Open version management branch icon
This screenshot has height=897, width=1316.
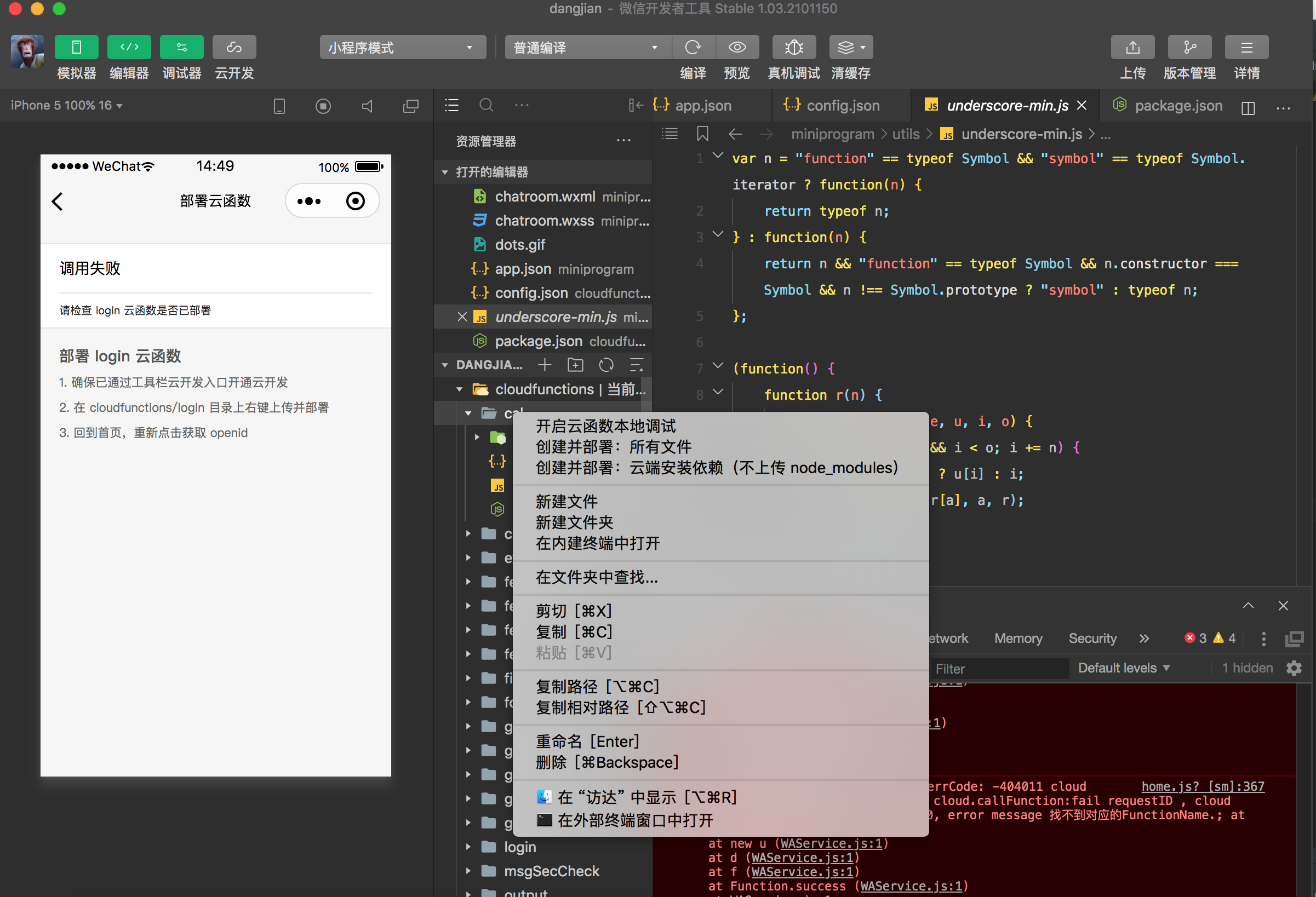click(x=1189, y=48)
